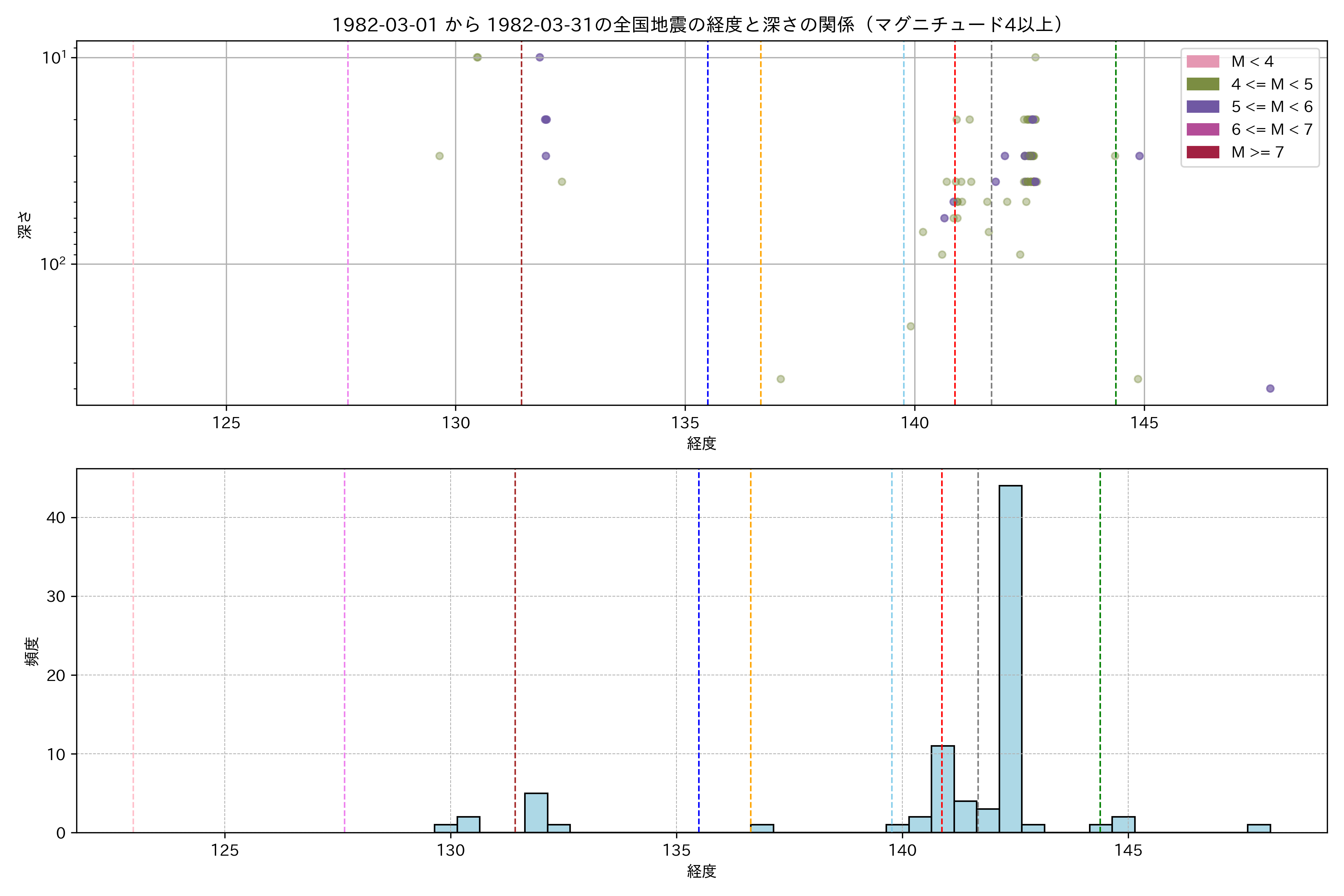Image resolution: width=1344 pixels, height=896 pixels.
Task: Click the rightmost histogram bar near longitude 148
Action: click(1258, 828)
